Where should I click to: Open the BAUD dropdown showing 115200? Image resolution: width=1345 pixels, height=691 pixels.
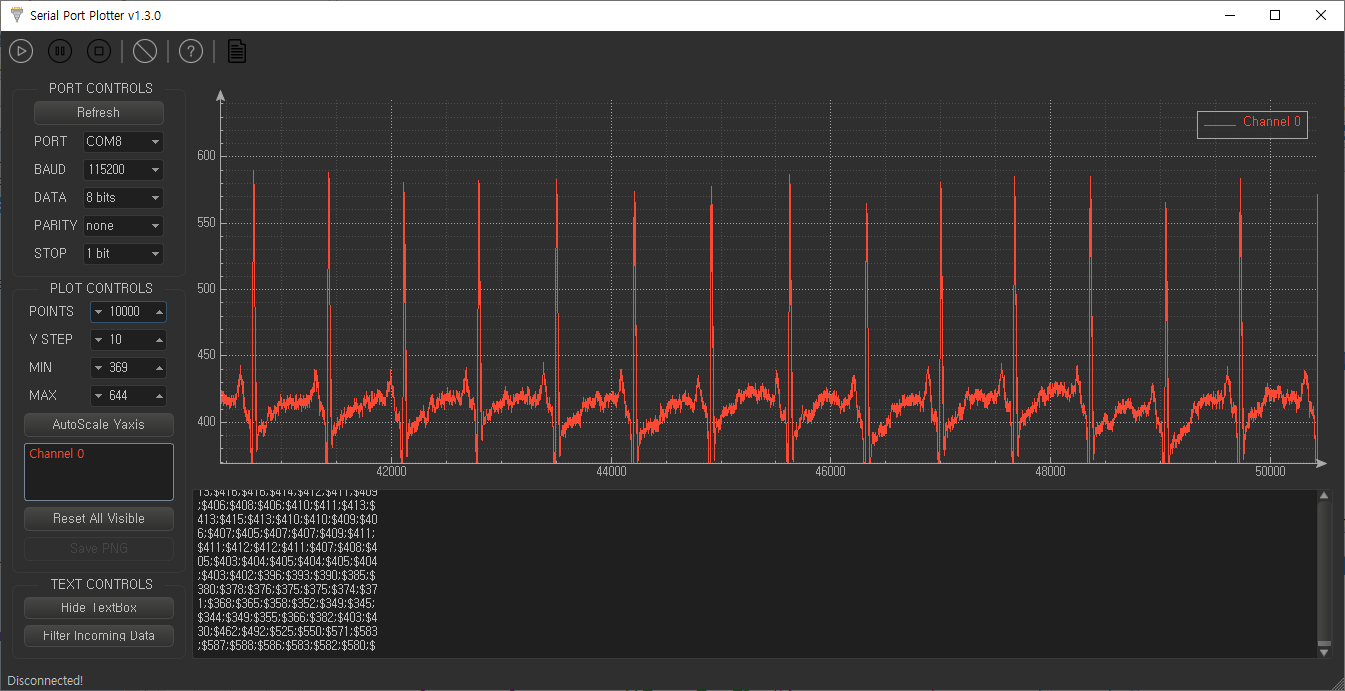pos(123,170)
